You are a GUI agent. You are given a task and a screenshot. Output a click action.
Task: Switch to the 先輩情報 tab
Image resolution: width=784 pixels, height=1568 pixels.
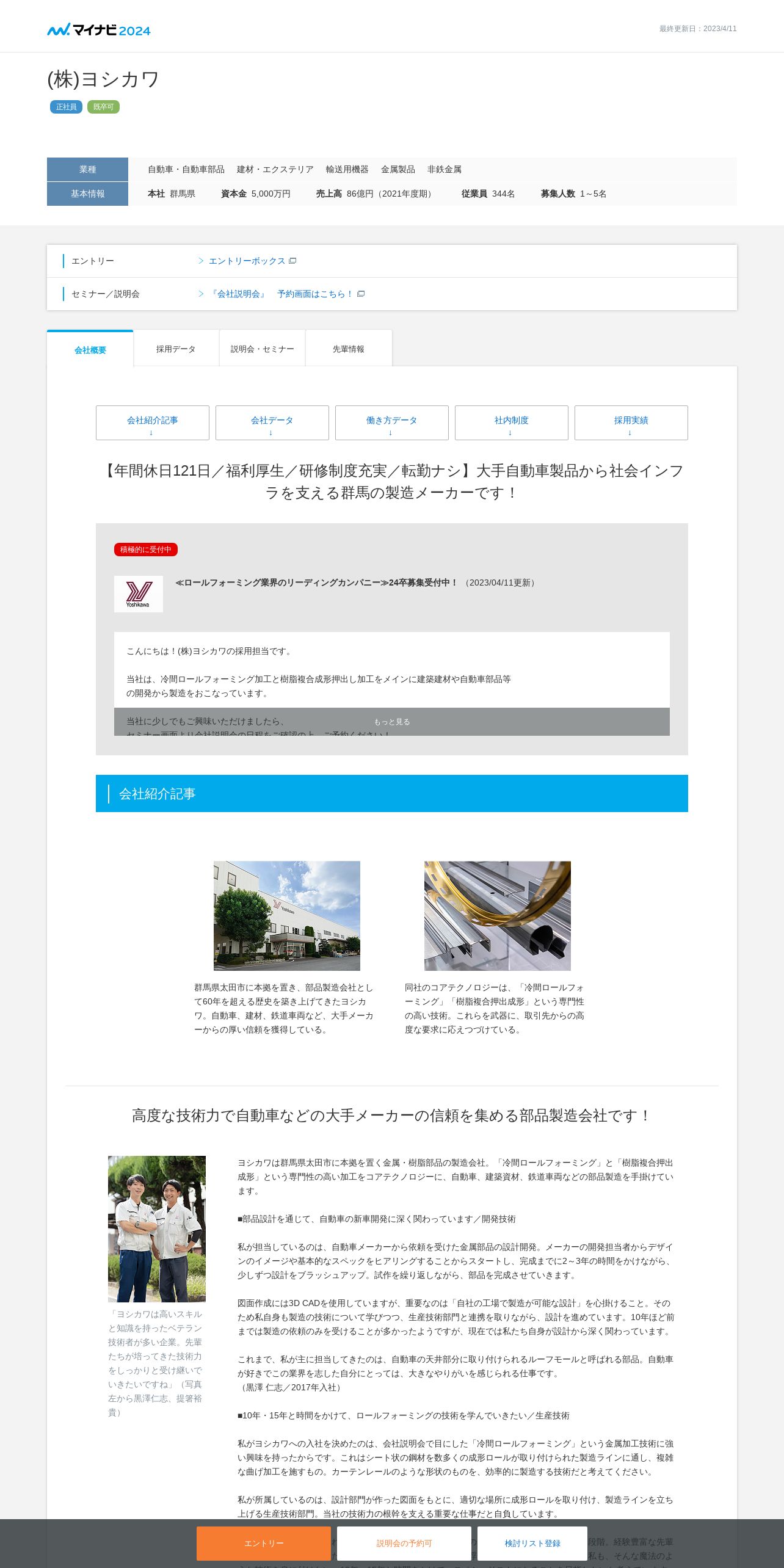349,349
